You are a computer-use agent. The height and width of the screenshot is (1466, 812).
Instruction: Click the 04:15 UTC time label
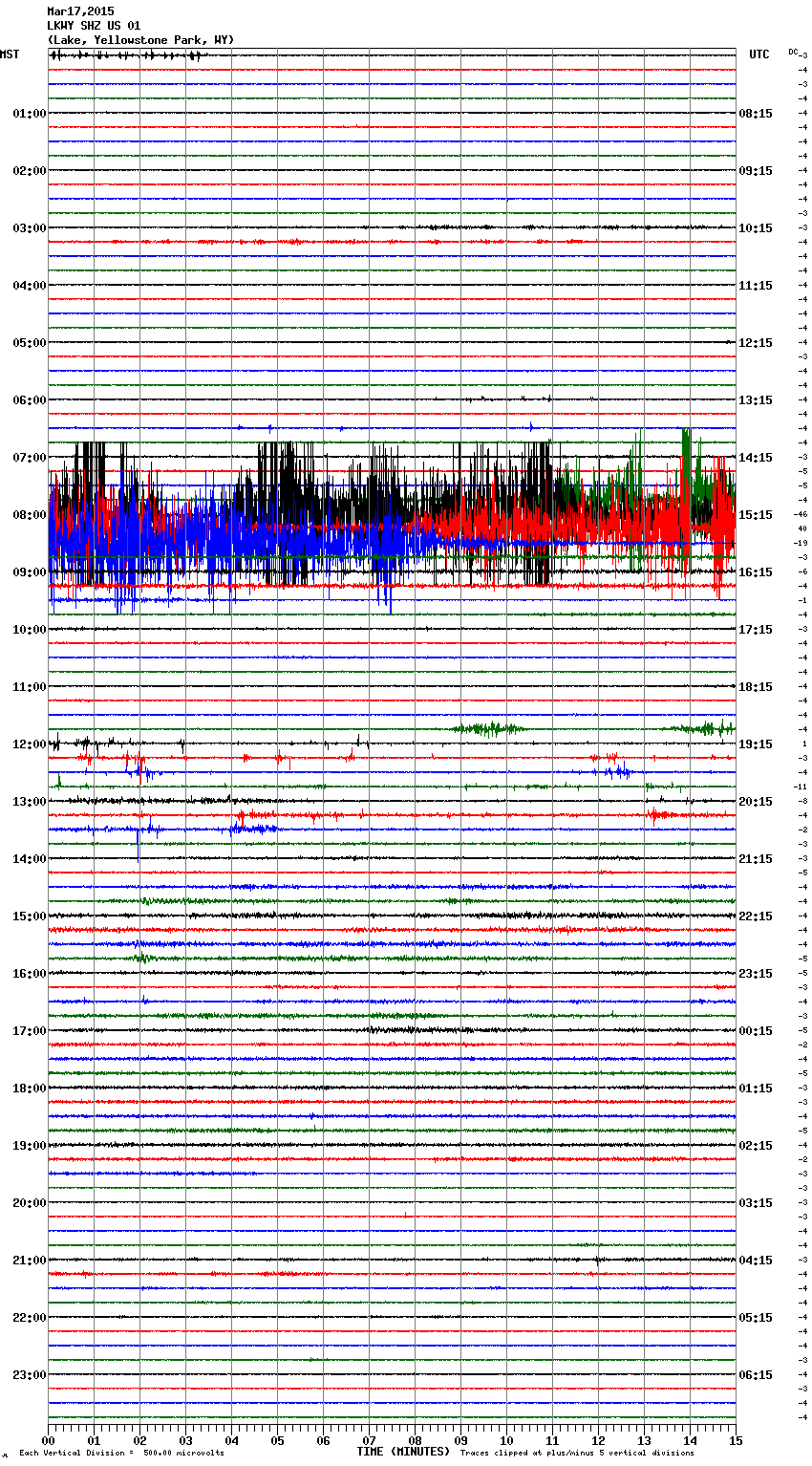click(756, 1261)
